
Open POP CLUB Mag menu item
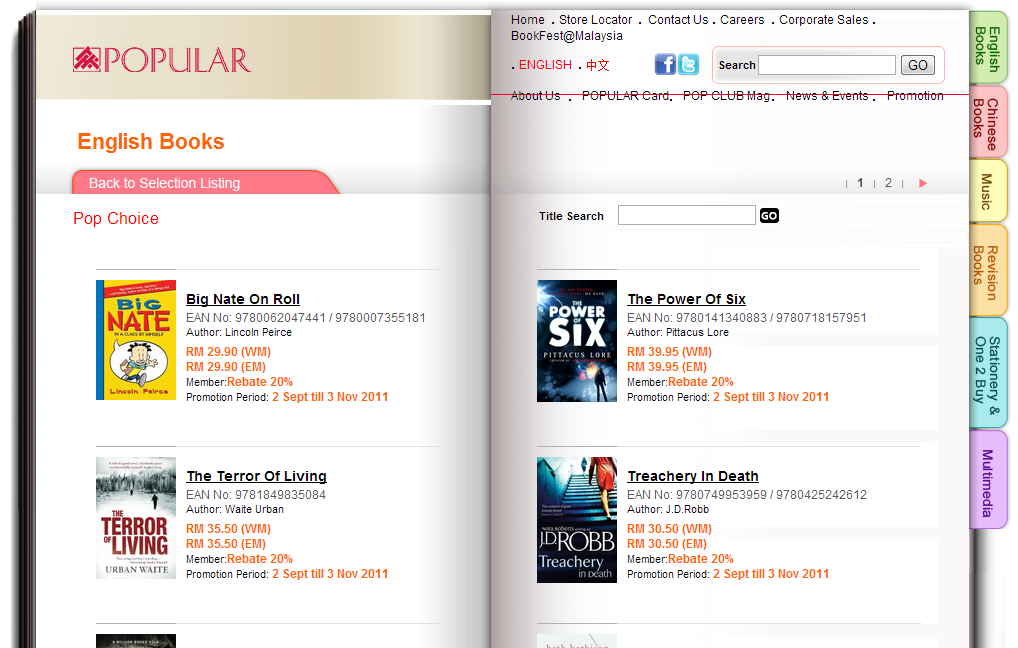[726, 95]
